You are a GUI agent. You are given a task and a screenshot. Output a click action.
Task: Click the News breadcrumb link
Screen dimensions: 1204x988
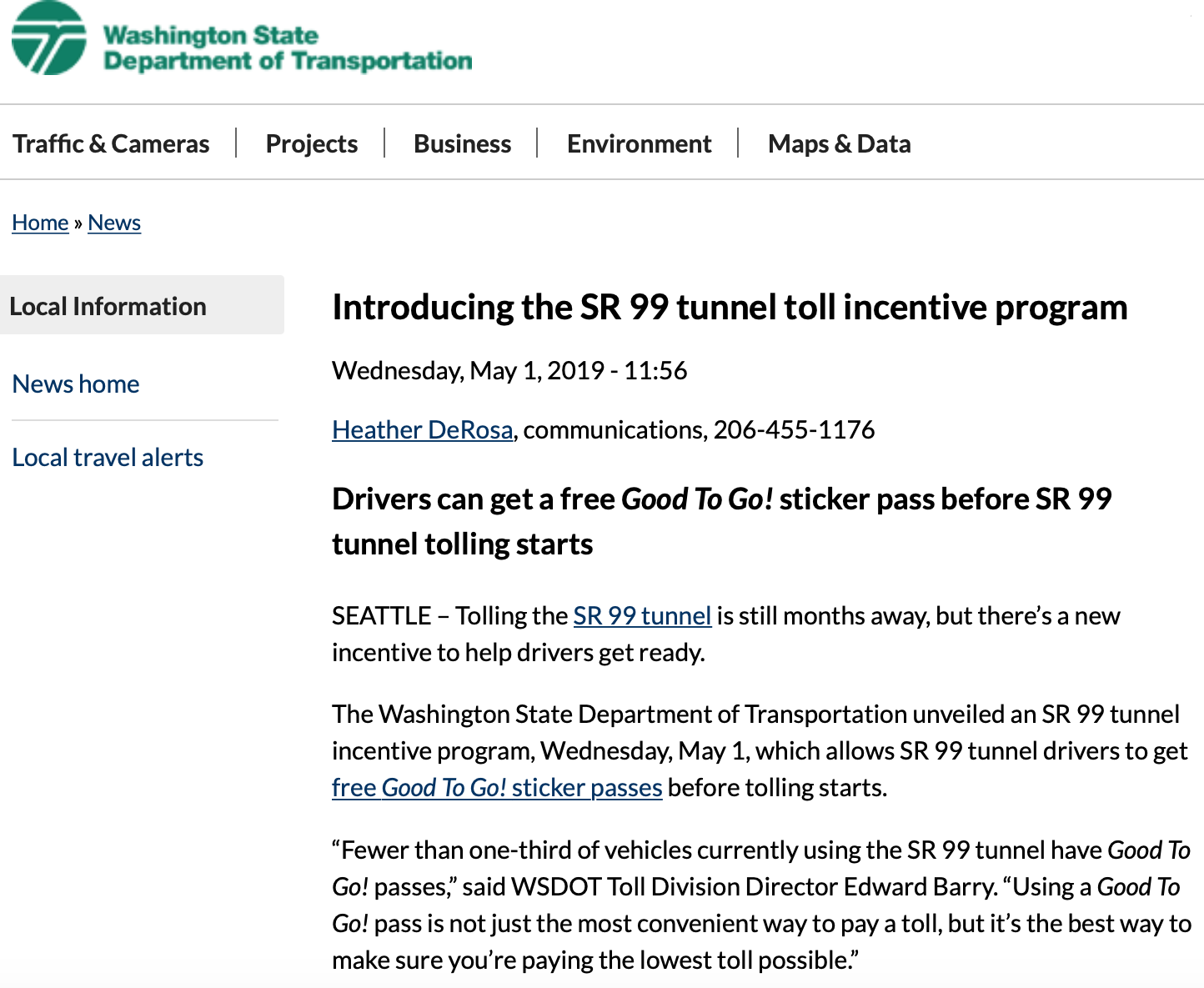114,223
